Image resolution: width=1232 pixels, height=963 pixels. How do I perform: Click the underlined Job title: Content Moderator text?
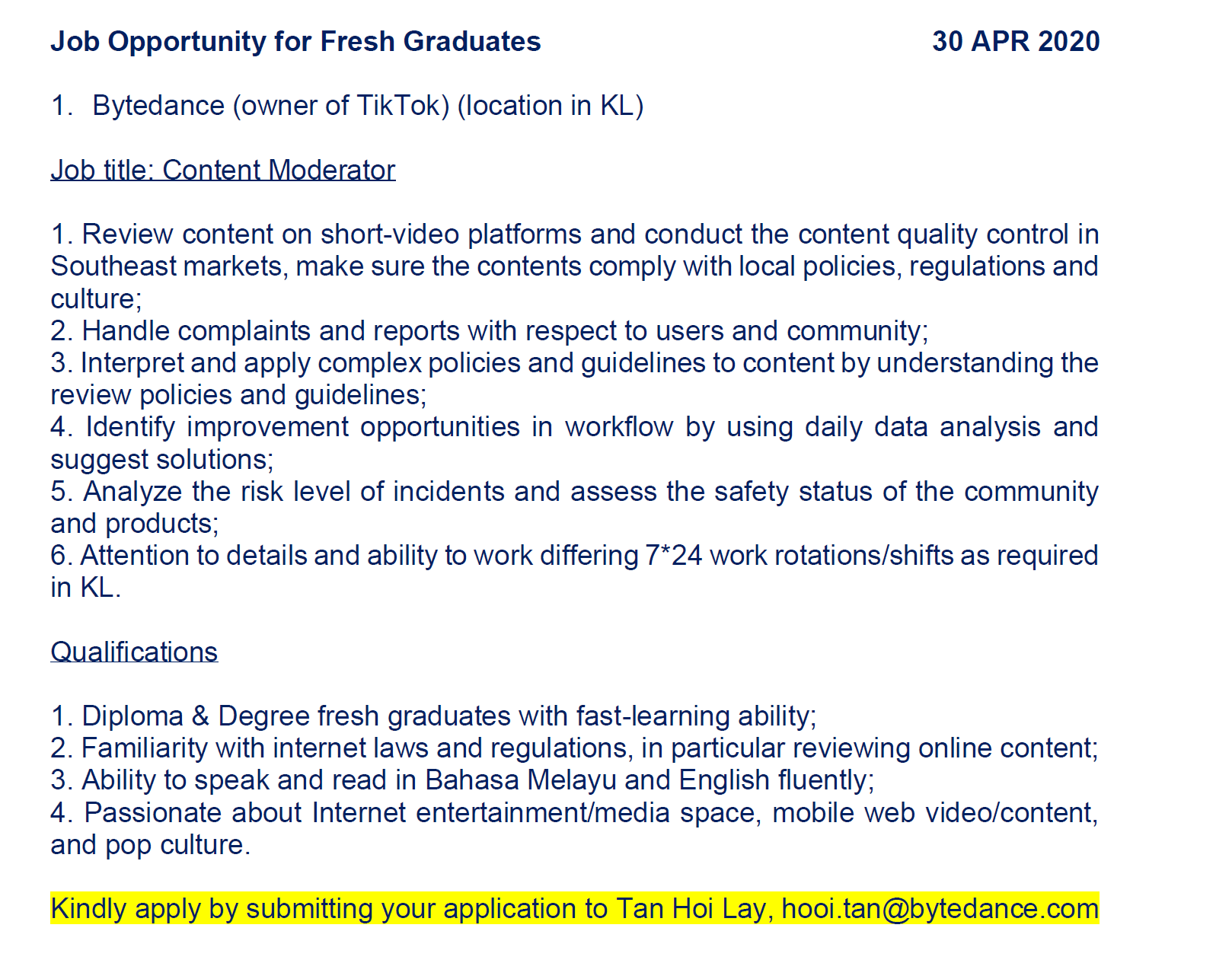pyautogui.click(x=223, y=170)
